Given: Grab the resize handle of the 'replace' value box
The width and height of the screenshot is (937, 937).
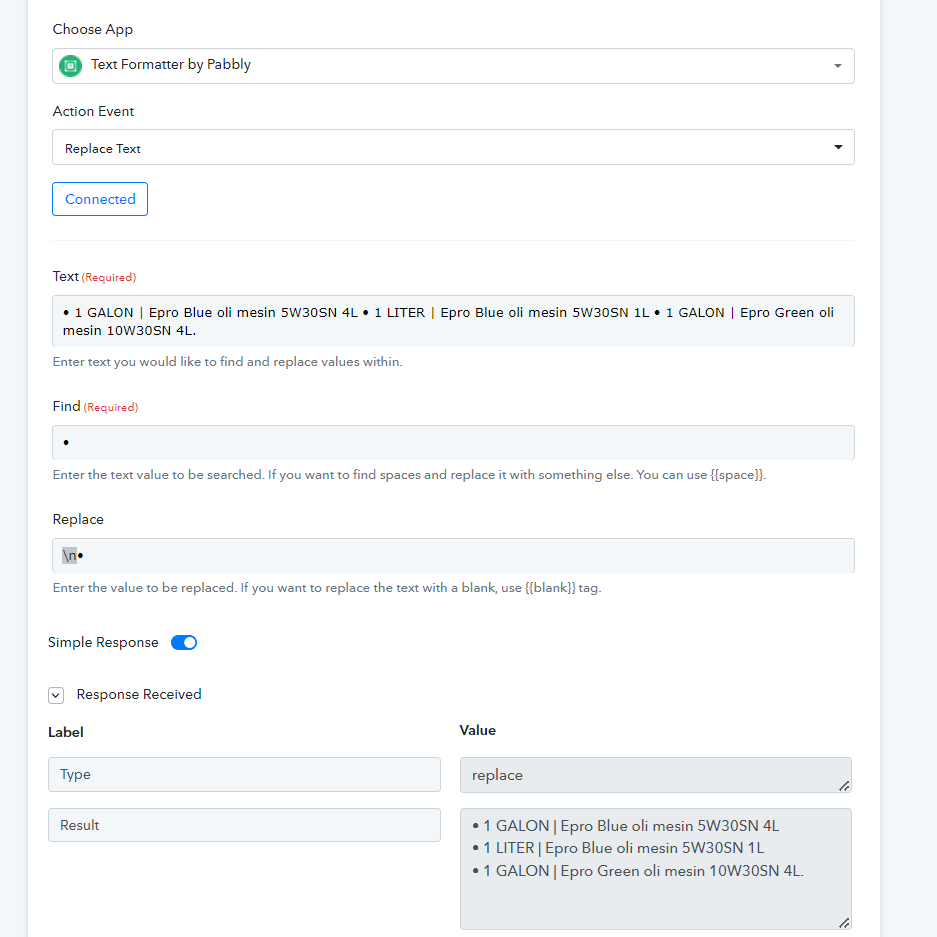Looking at the screenshot, I should tap(845, 786).
